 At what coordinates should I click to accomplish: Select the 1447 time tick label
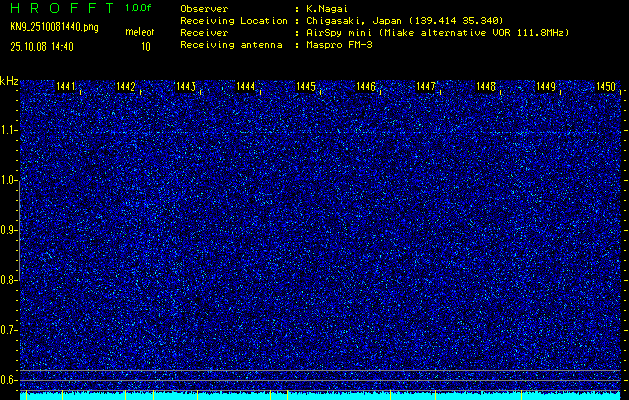427,87
